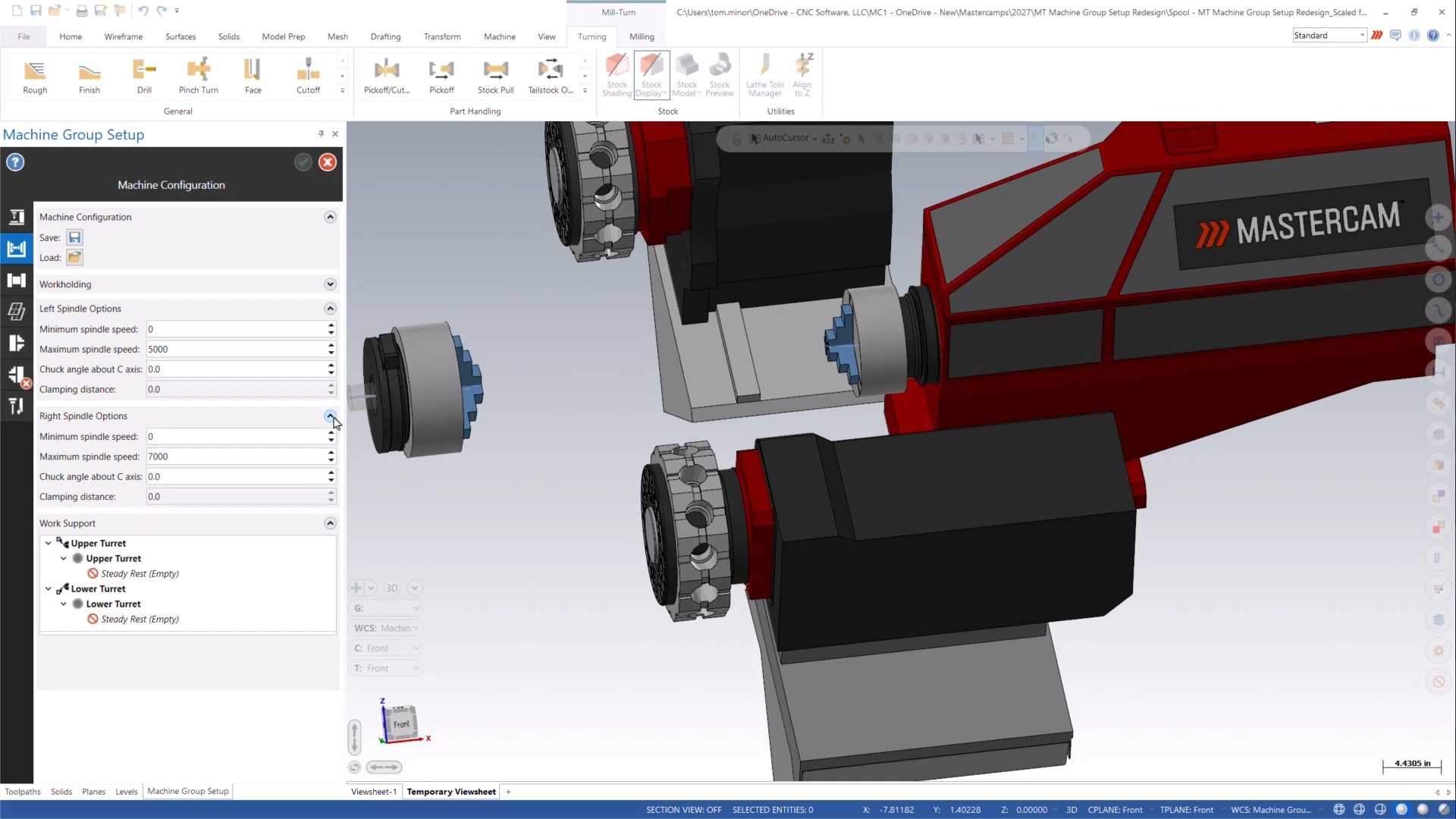Screen dimensions: 1456x819
Task: Select the Pickoff tool
Action: click(441, 77)
